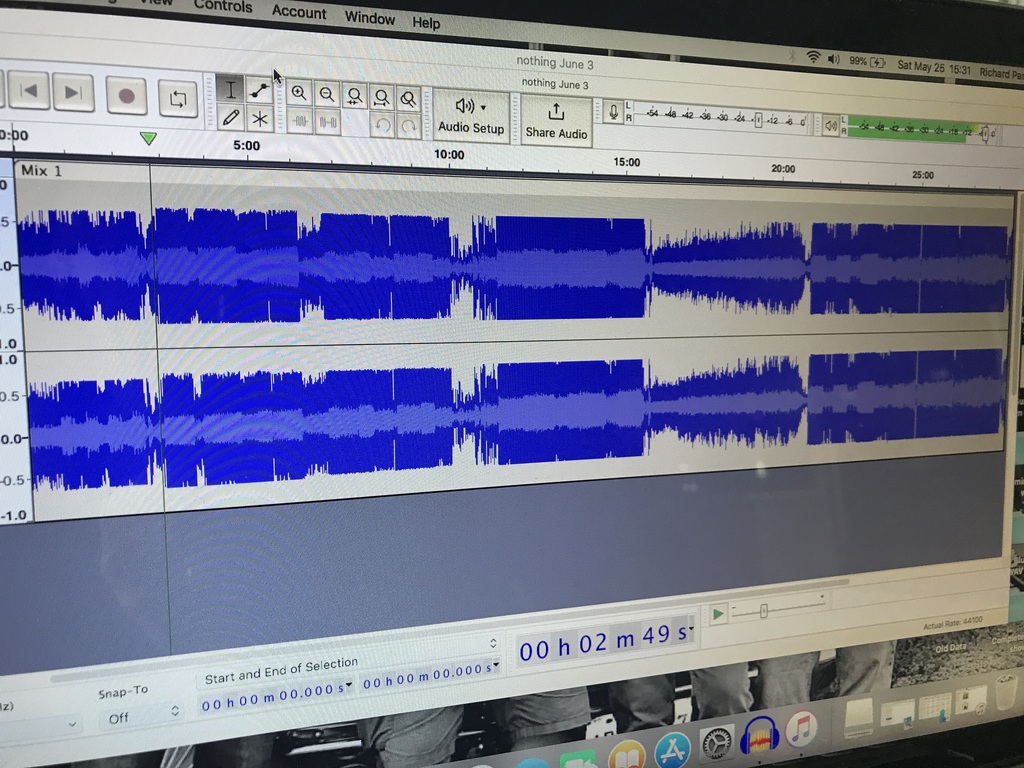Open the Controls menu
The image size is (1024, 768).
tap(223, 6)
